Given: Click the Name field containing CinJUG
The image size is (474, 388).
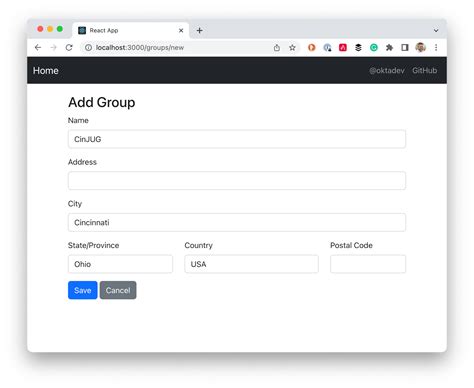Looking at the screenshot, I should (x=237, y=139).
